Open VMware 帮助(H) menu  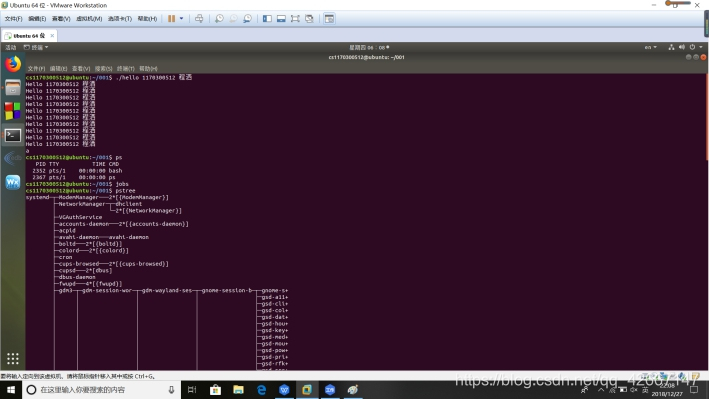(147, 19)
